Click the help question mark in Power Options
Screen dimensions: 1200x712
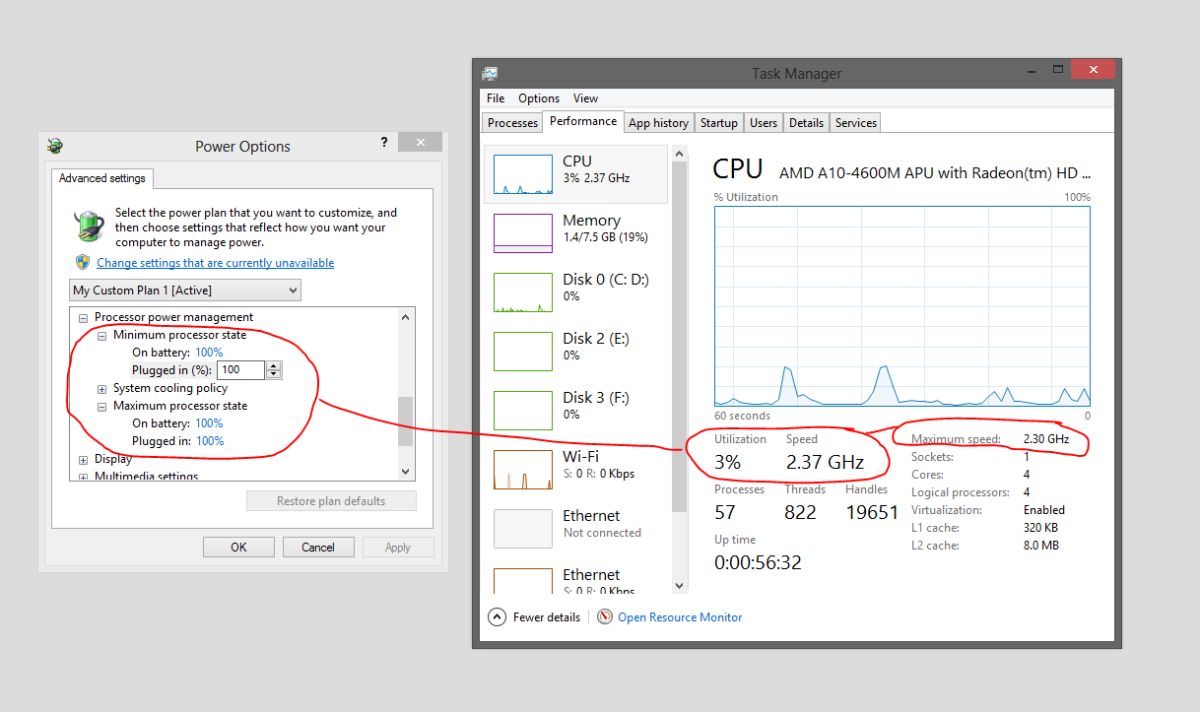coord(384,144)
